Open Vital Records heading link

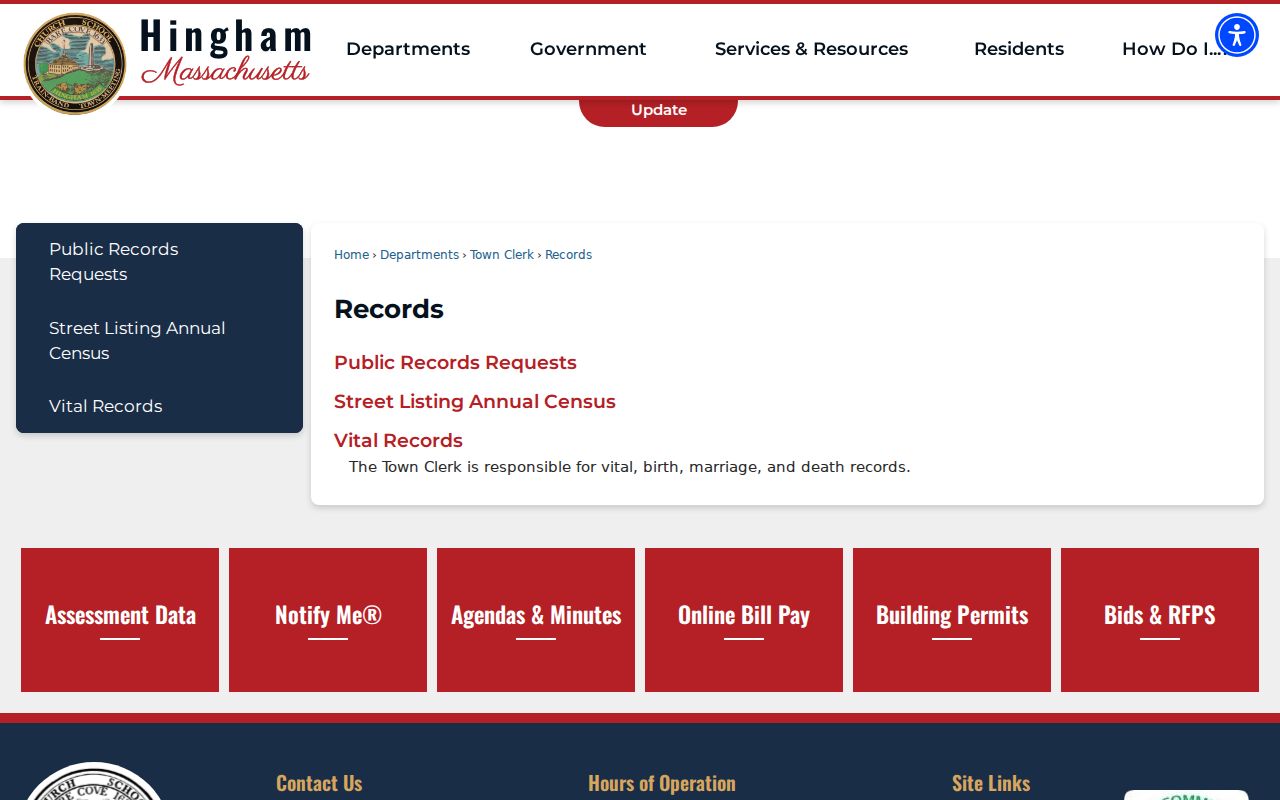coord(398,441)
